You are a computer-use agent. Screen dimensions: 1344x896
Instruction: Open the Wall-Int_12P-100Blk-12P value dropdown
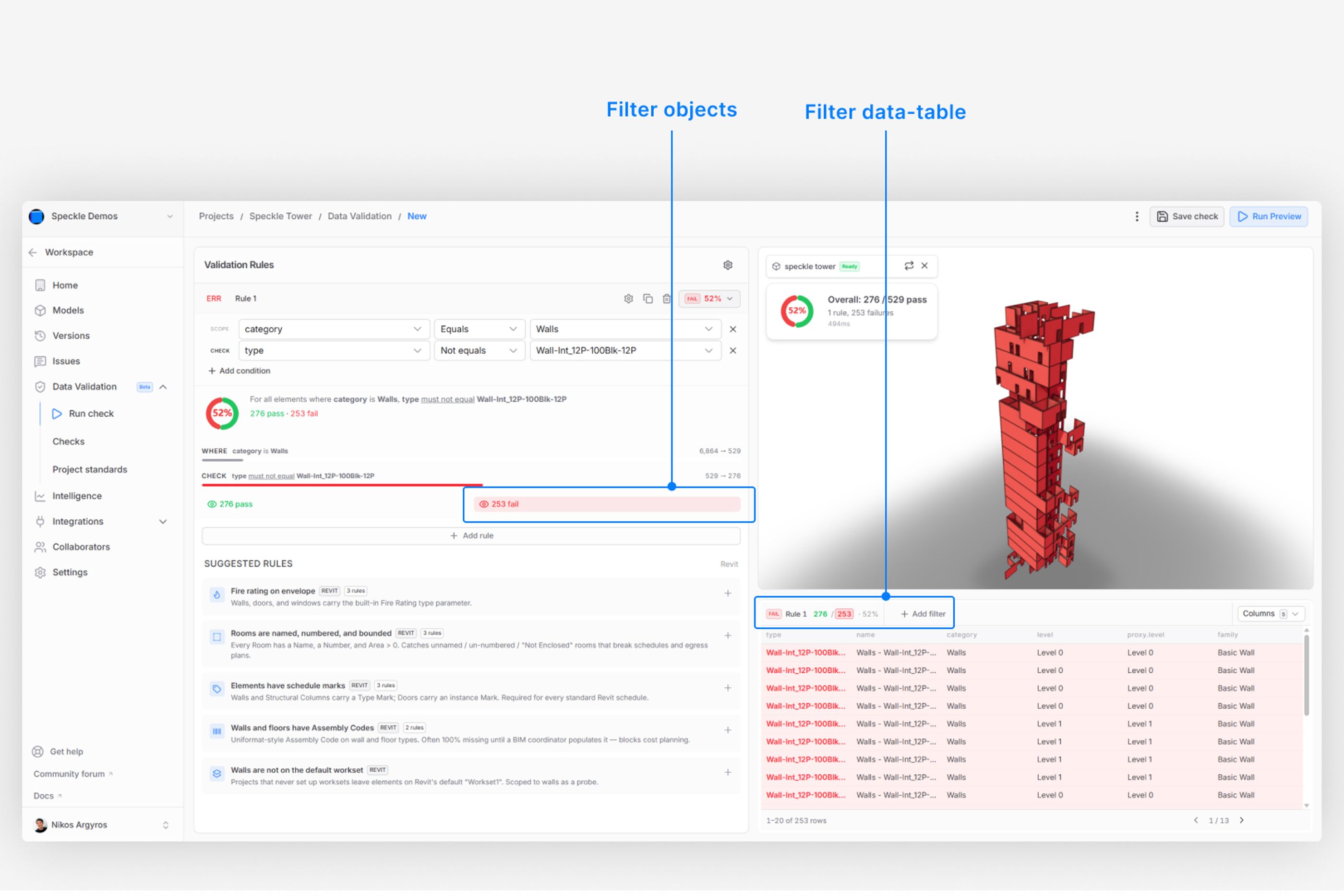pyautogui.click(x=625, y=351)
